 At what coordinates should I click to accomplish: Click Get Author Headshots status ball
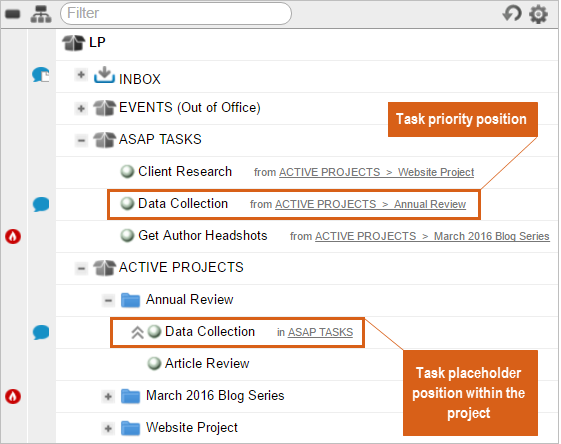(x=127, y=235)
